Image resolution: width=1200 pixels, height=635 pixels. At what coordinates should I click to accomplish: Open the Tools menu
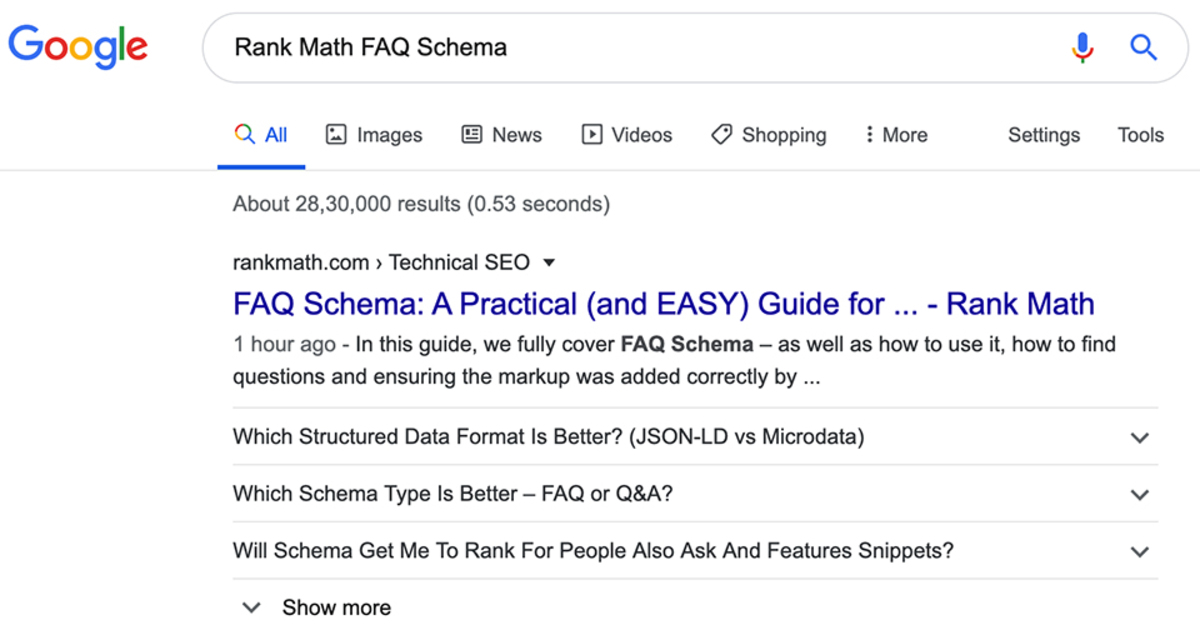(1140, 135)
